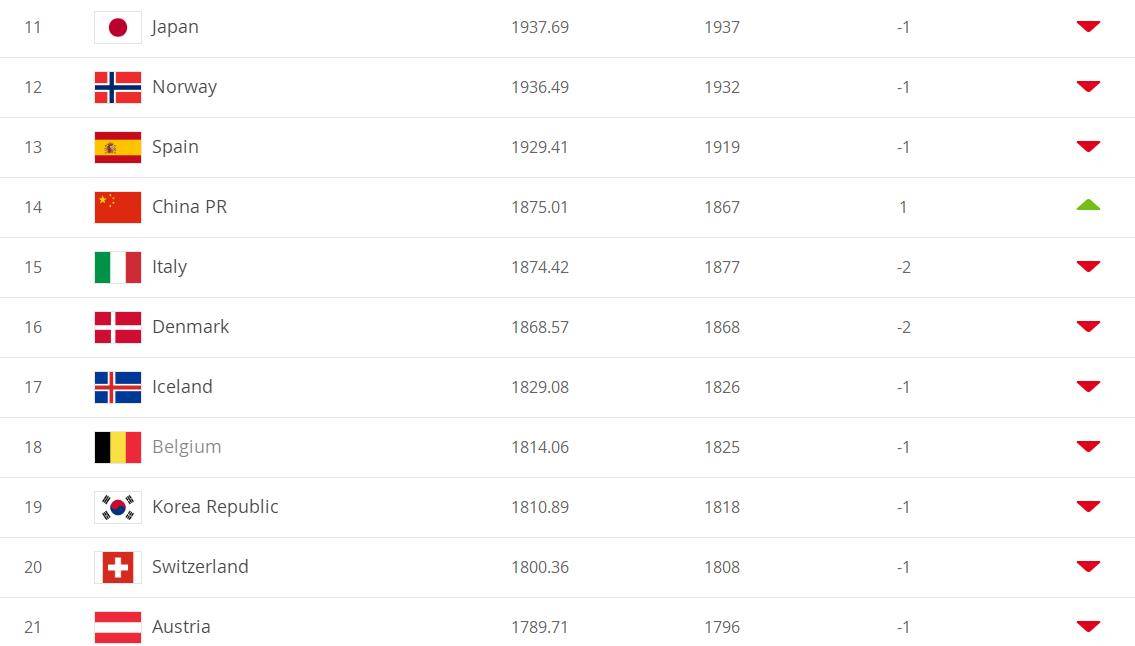
Task: Click Italy's total points 1874.42
Action: pyautogui.click(x=540, y=267)
